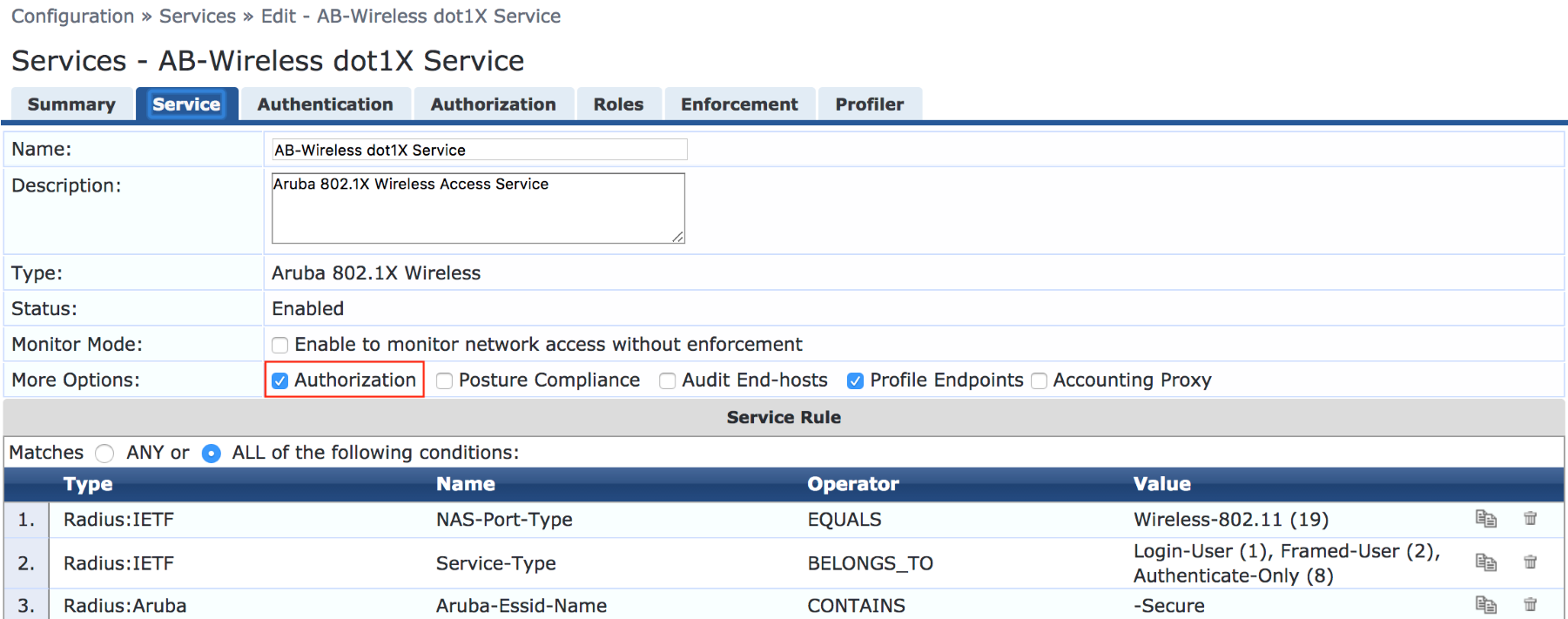This screenshot has height=619, width=1568.
Task: Delete the Aruba-Essid-Name rule row
Action: [x=1530, y=604]
